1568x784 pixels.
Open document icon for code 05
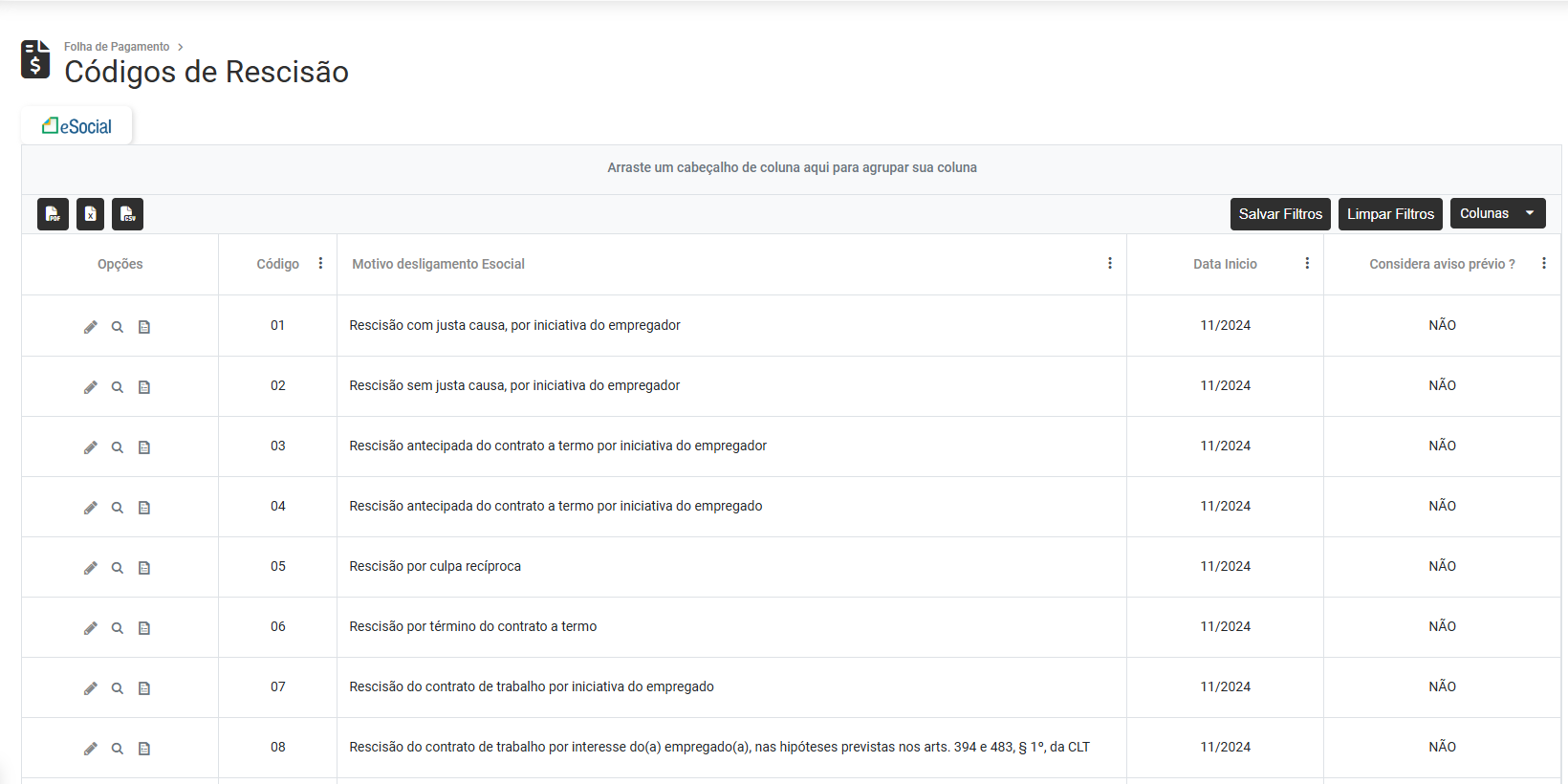[144, 568]
